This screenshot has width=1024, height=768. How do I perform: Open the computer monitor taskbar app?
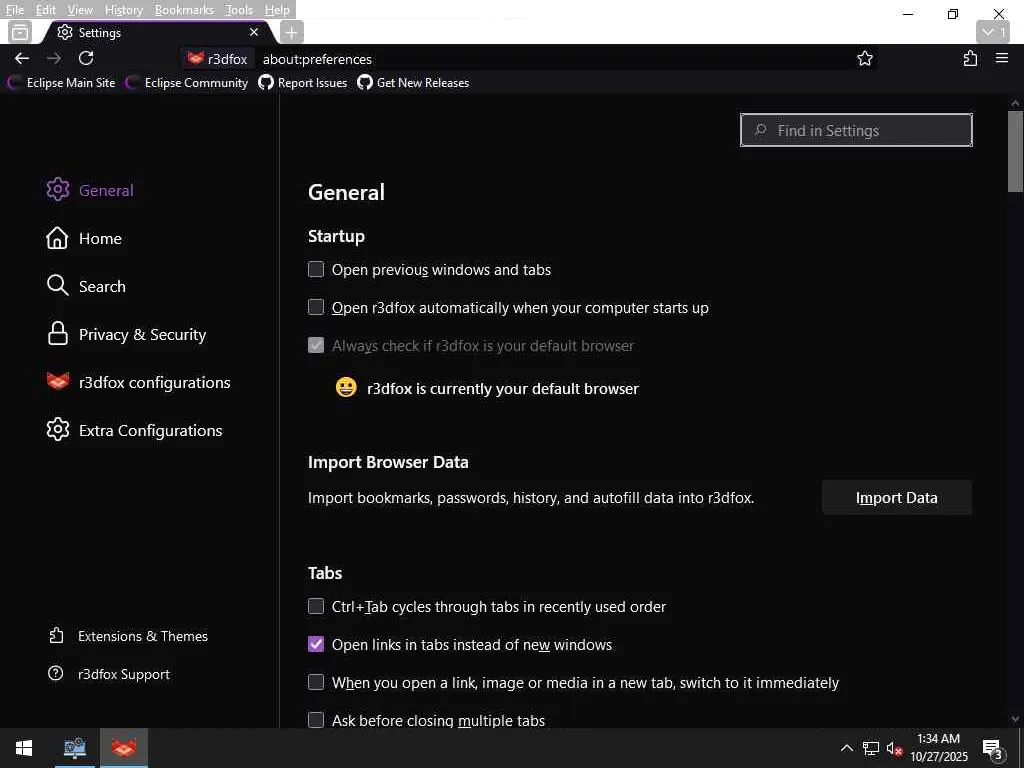pyautogui.click(x=74, y=748)
